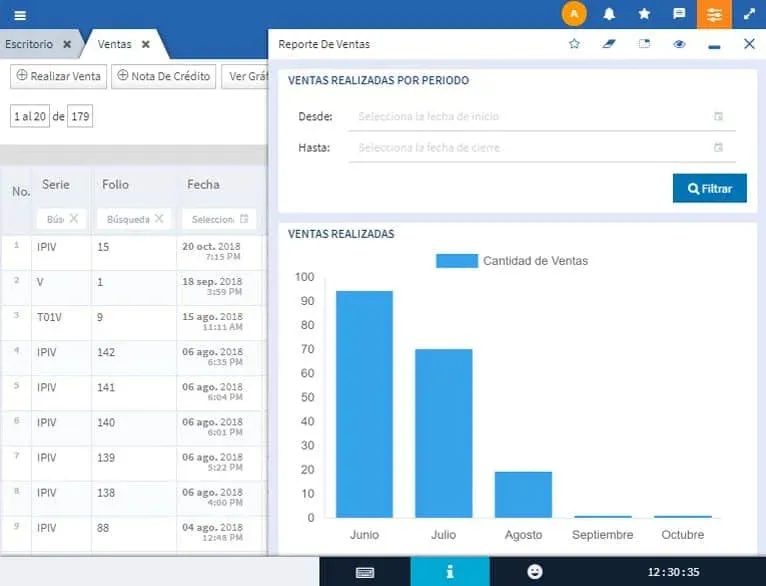
Task: Select the T01V series row
Action: tap(133, 323)
